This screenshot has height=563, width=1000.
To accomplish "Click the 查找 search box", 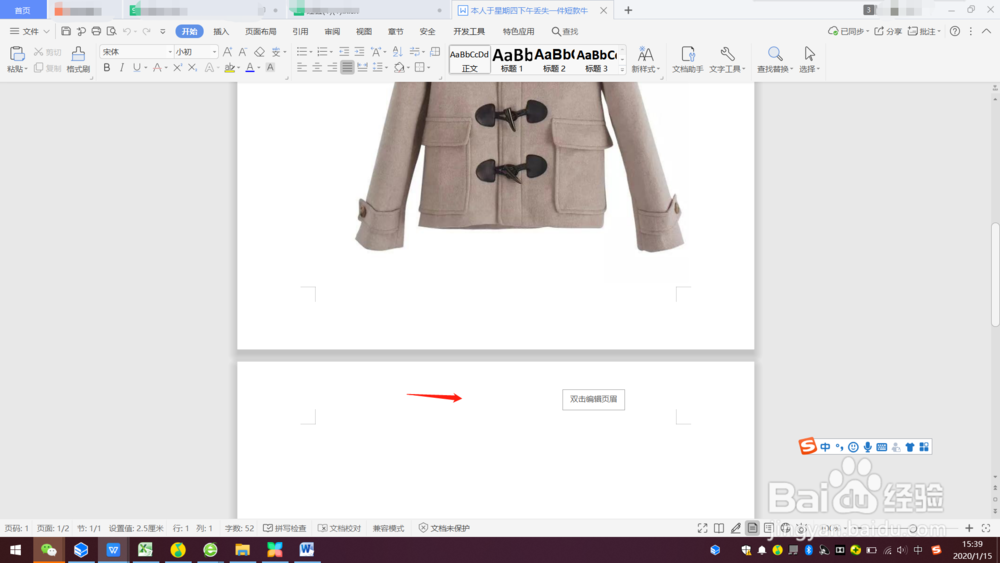I will pos(565,31).
